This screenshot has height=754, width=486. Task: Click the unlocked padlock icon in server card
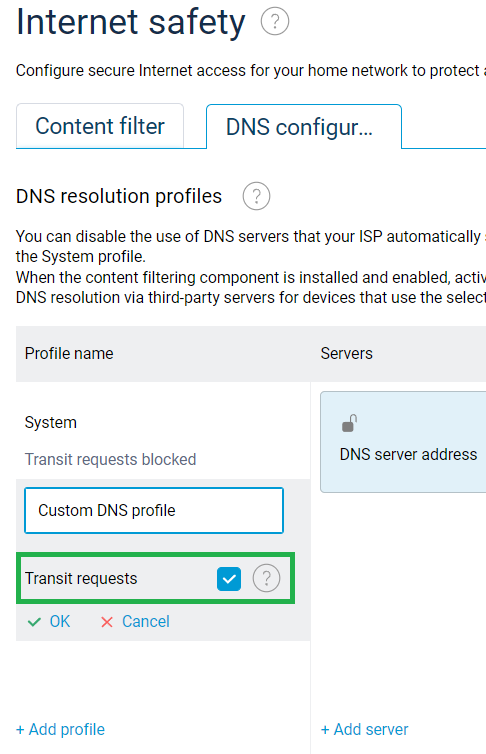point(349,424)
